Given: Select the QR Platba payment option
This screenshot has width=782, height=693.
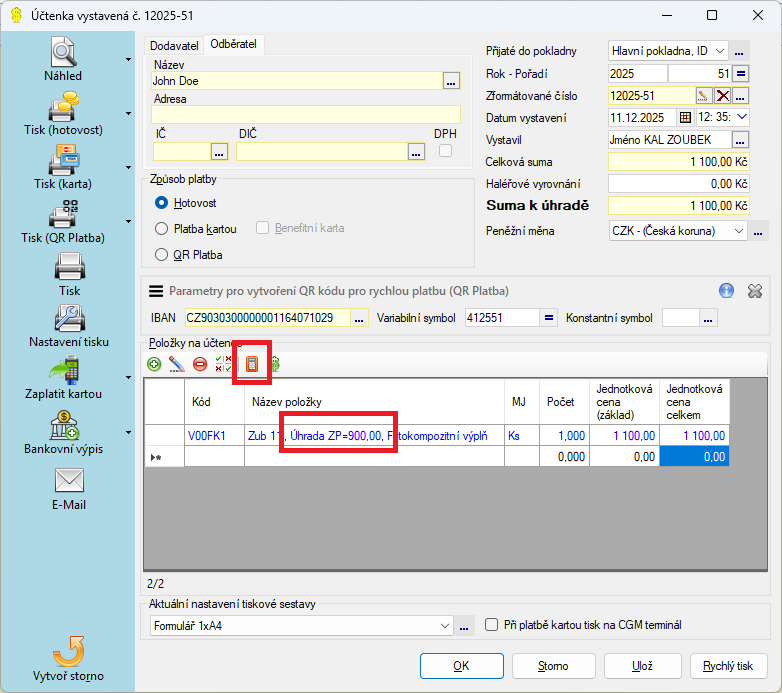Looking at the screenshot, I should (161, 254).
